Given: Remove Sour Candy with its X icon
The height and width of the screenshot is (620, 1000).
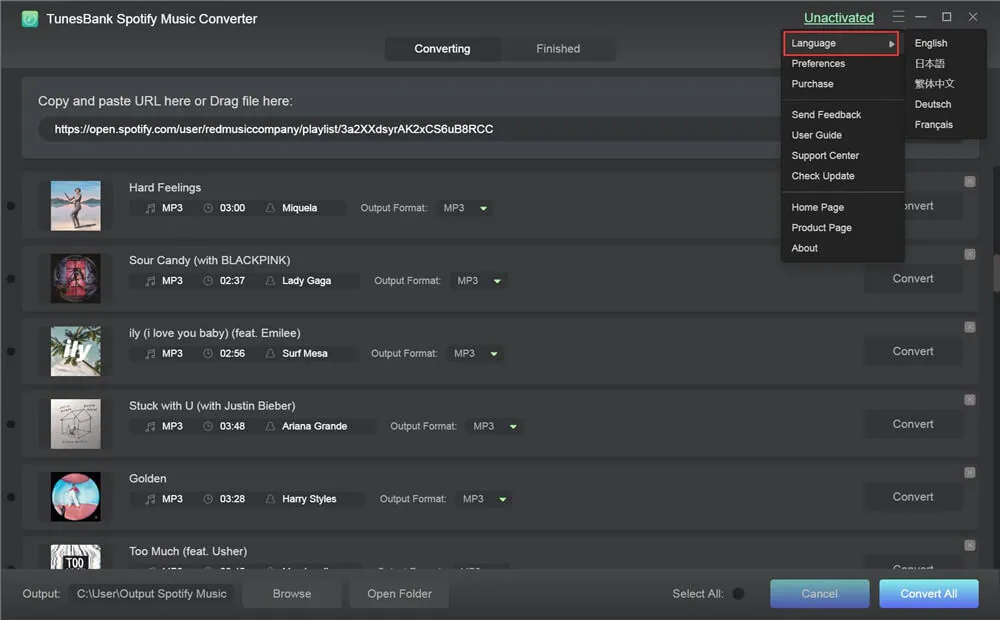Looking at the screenshot, I should (x=969, y=255).
